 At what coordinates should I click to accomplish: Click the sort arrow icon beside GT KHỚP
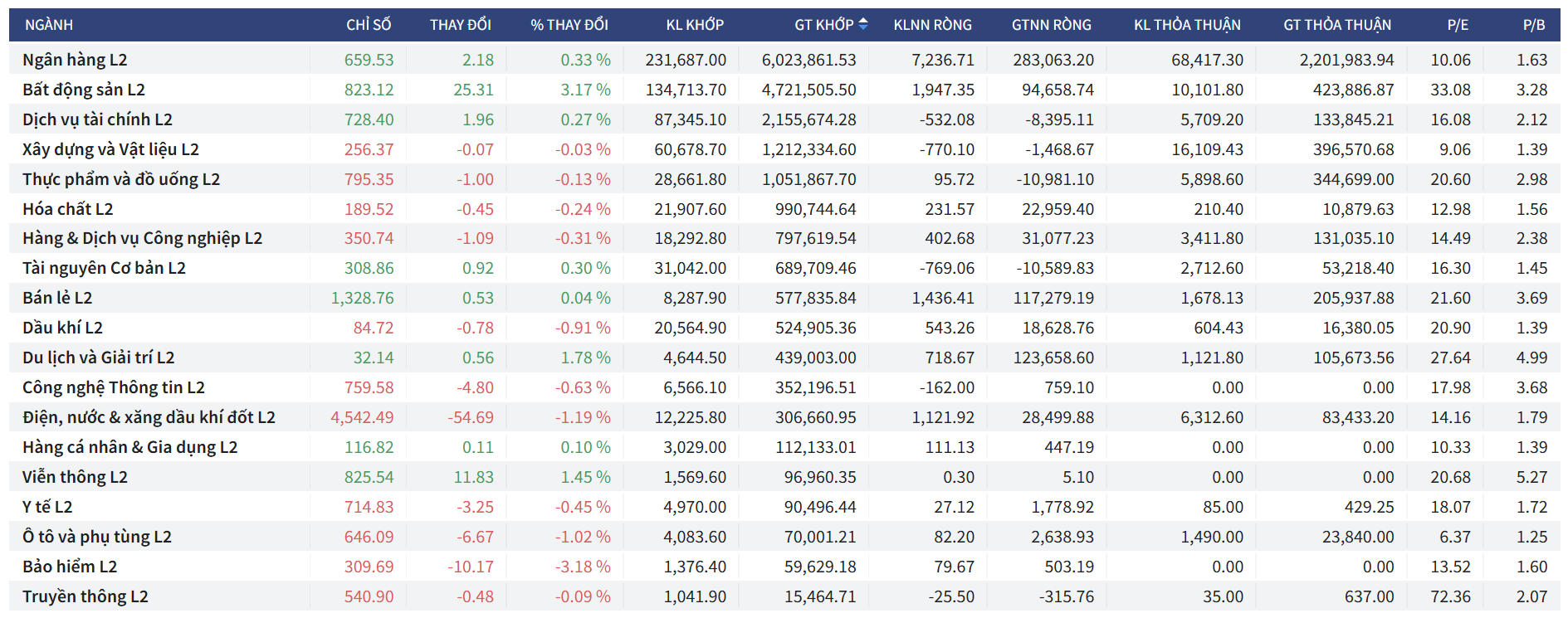click(x=863, y=24)
